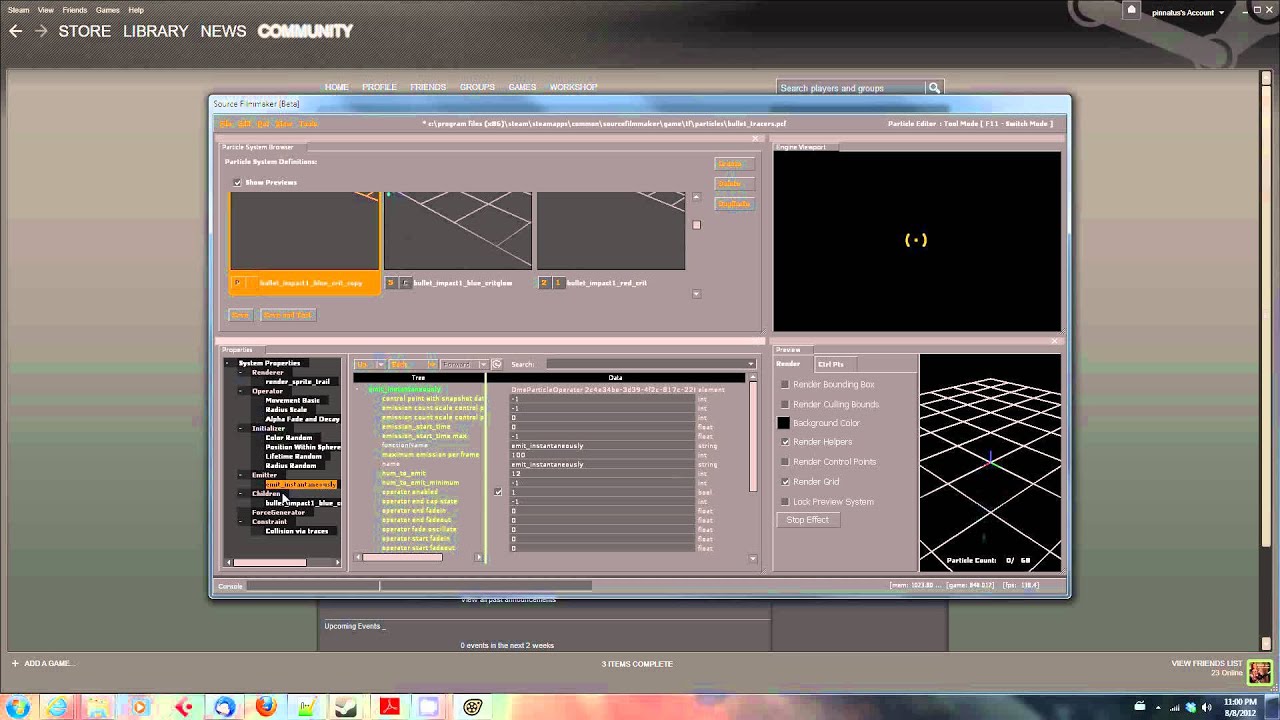Viewport: 1280px width, 720px height.
Task: Open the Forward button dropdown arrow
Action: [x=483, y=364]
